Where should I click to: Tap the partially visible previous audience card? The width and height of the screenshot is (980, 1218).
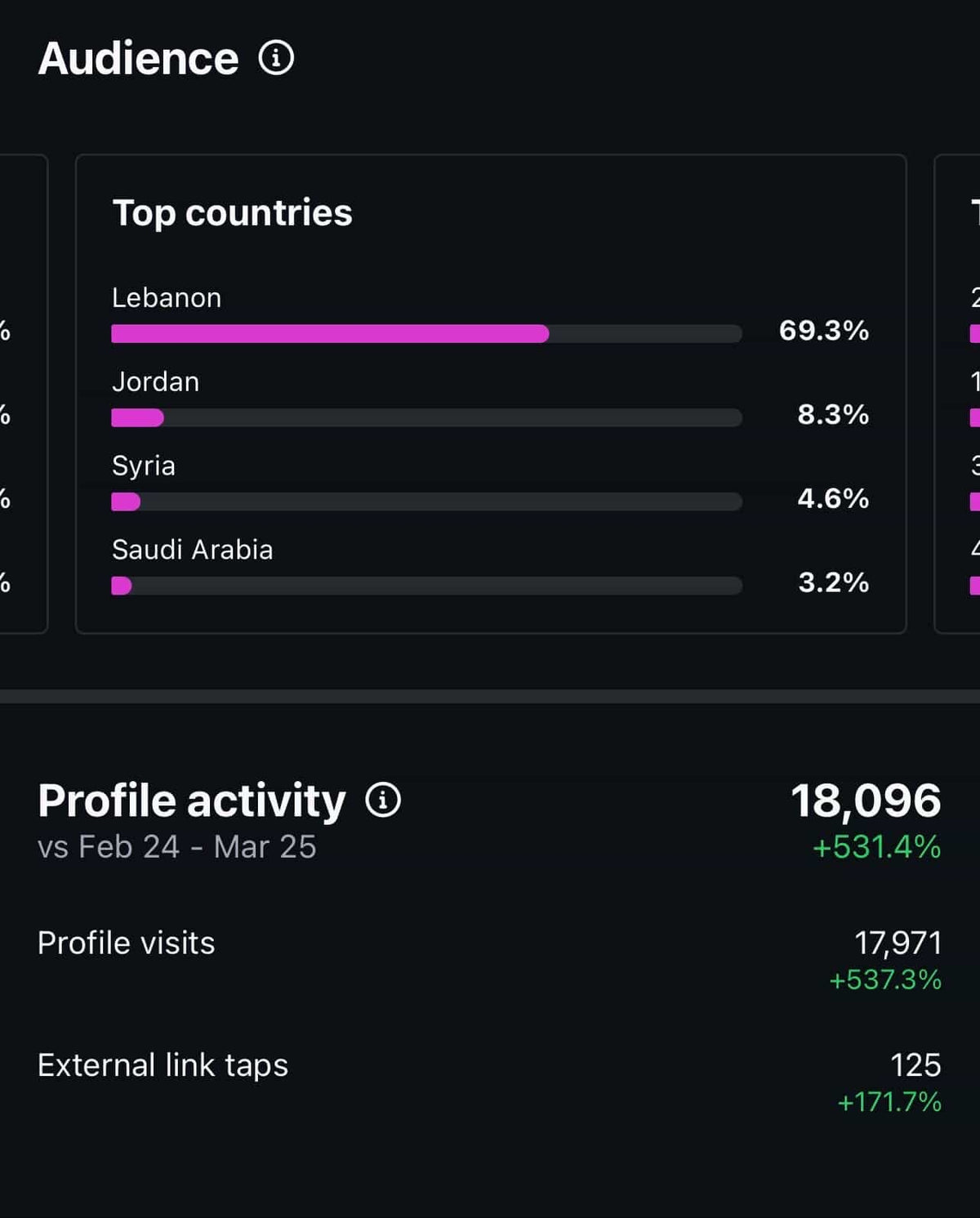[24, 394]
